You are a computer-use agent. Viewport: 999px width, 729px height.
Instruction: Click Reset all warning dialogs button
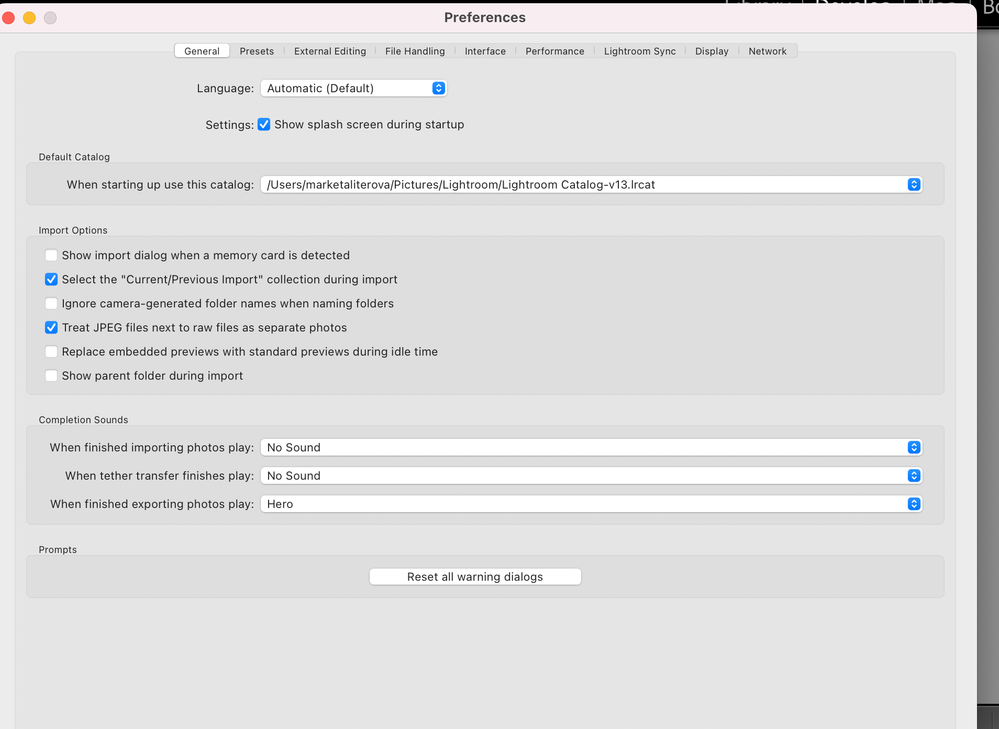tap(475, 577)
